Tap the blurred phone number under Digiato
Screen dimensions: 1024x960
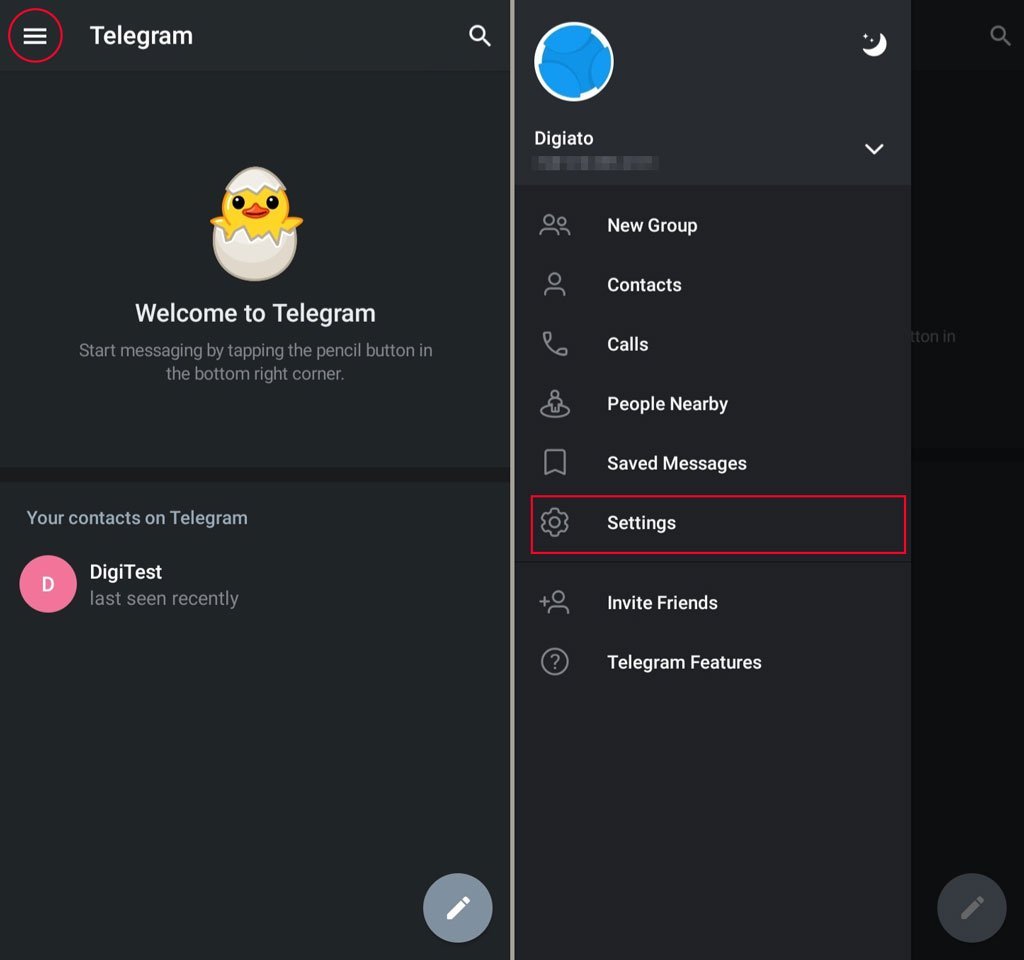pyautogui.click(x=595, y=163)
